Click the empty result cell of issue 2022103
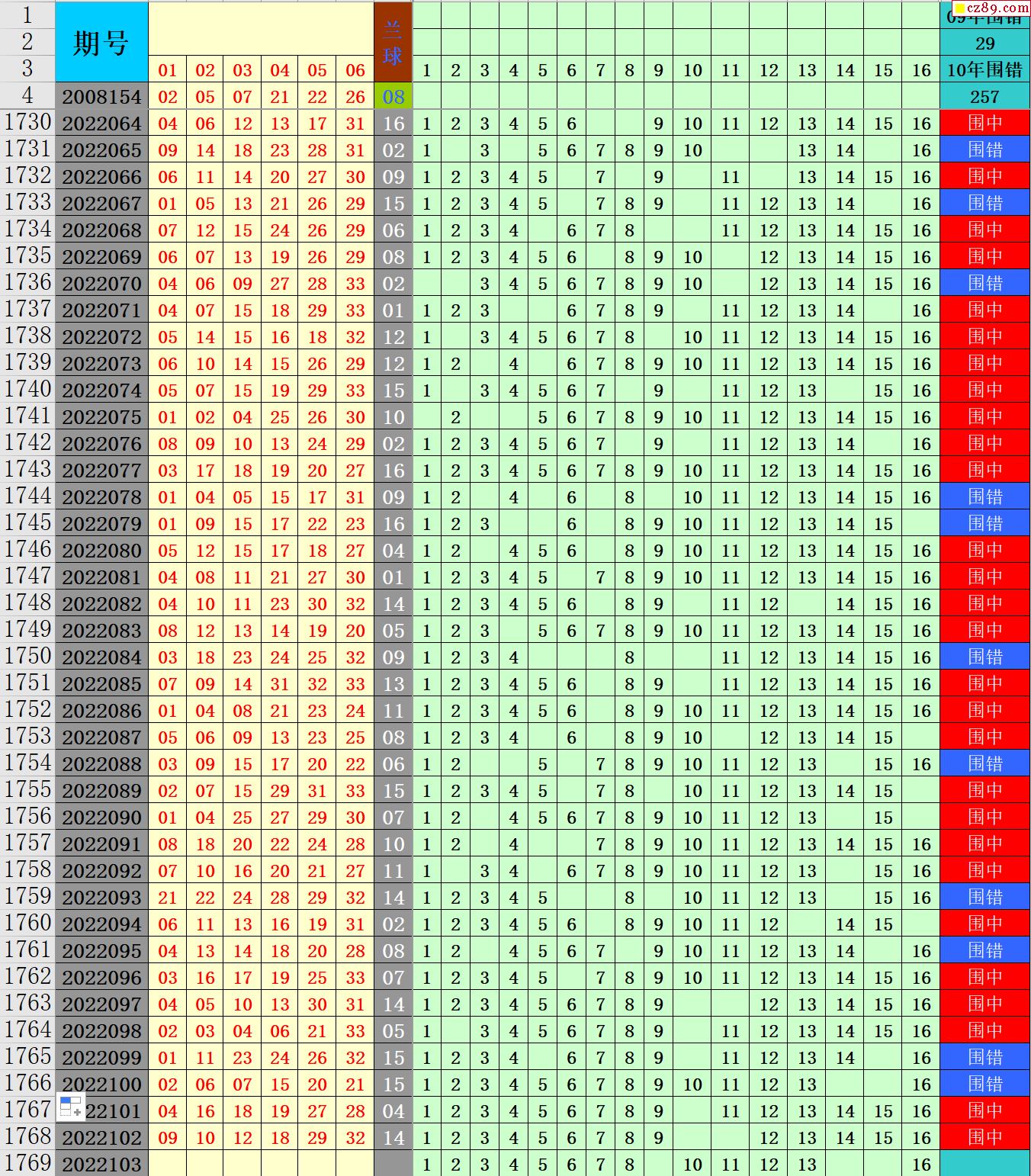This screenshot has width=1031, height=1176. 984,1165
